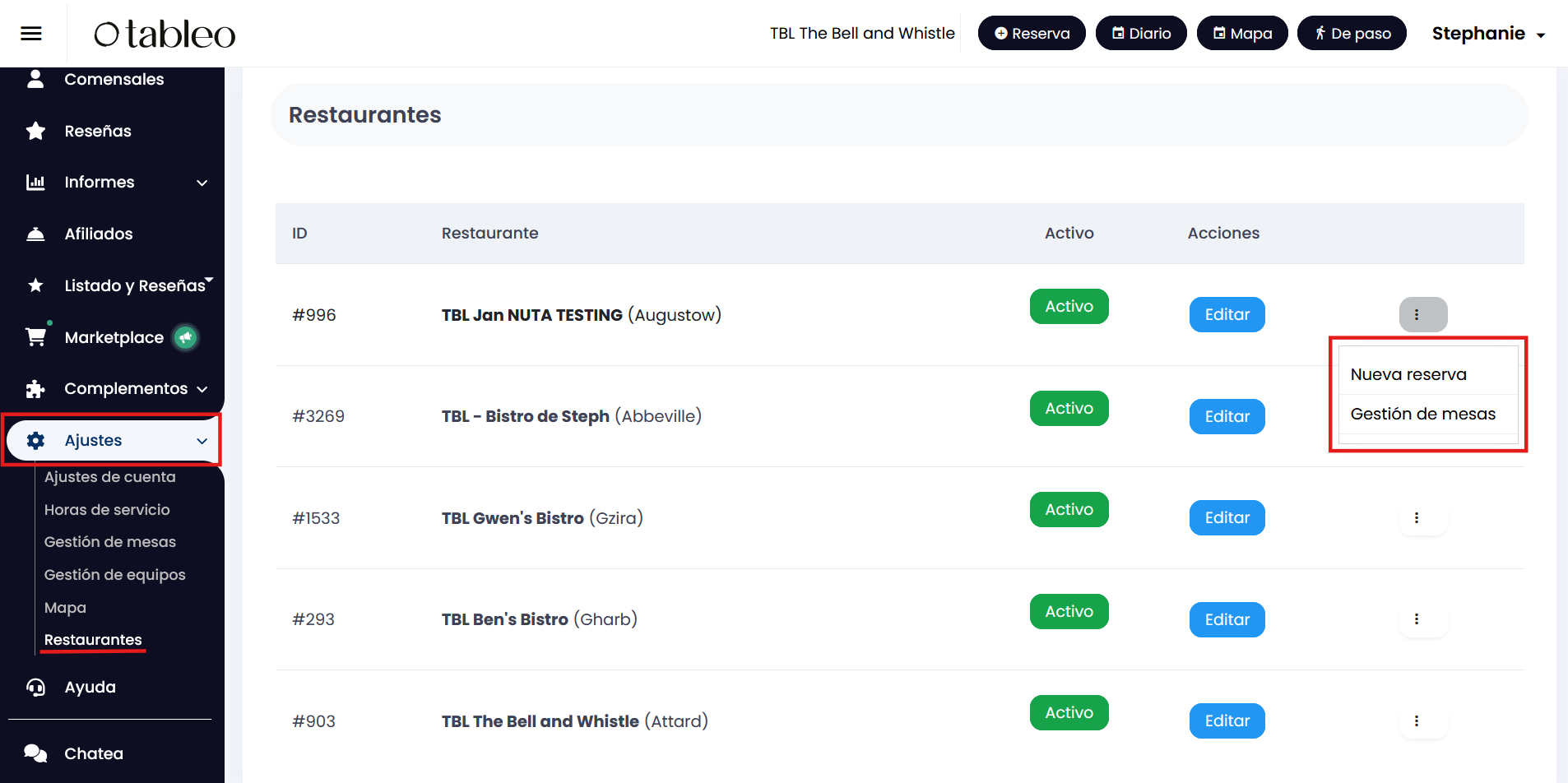Toggle Activo status for TBL - Bistro de Steph
This screenshot has height=783, width=1568.
[1069, 409]
